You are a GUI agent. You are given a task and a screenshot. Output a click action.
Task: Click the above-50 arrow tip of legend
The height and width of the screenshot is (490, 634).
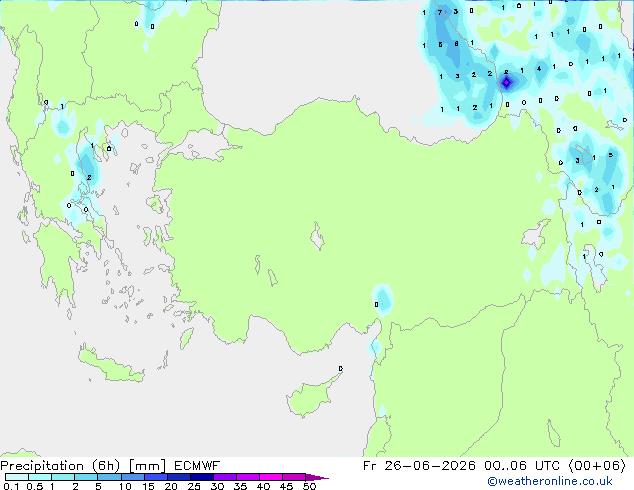[x=317, y=477]
